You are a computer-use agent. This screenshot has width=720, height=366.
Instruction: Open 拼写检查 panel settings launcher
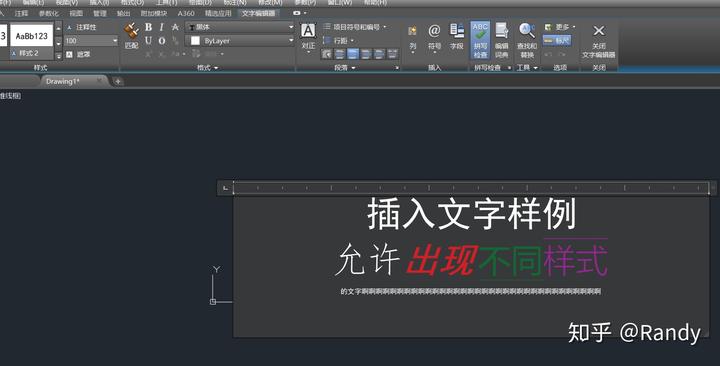pyautogui.click(x=509, y=68)
